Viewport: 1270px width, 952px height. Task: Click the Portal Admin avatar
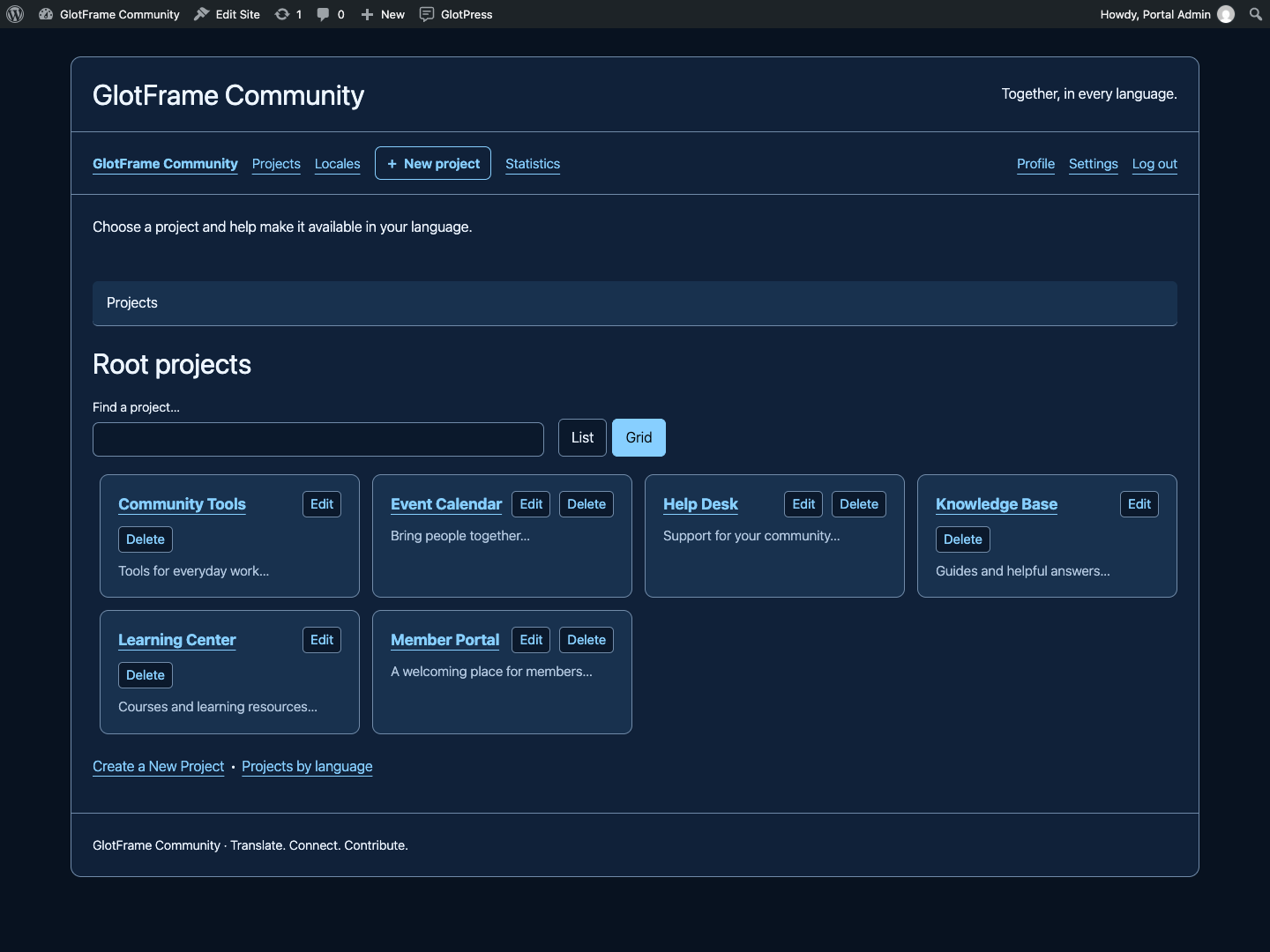(1226, 14)
